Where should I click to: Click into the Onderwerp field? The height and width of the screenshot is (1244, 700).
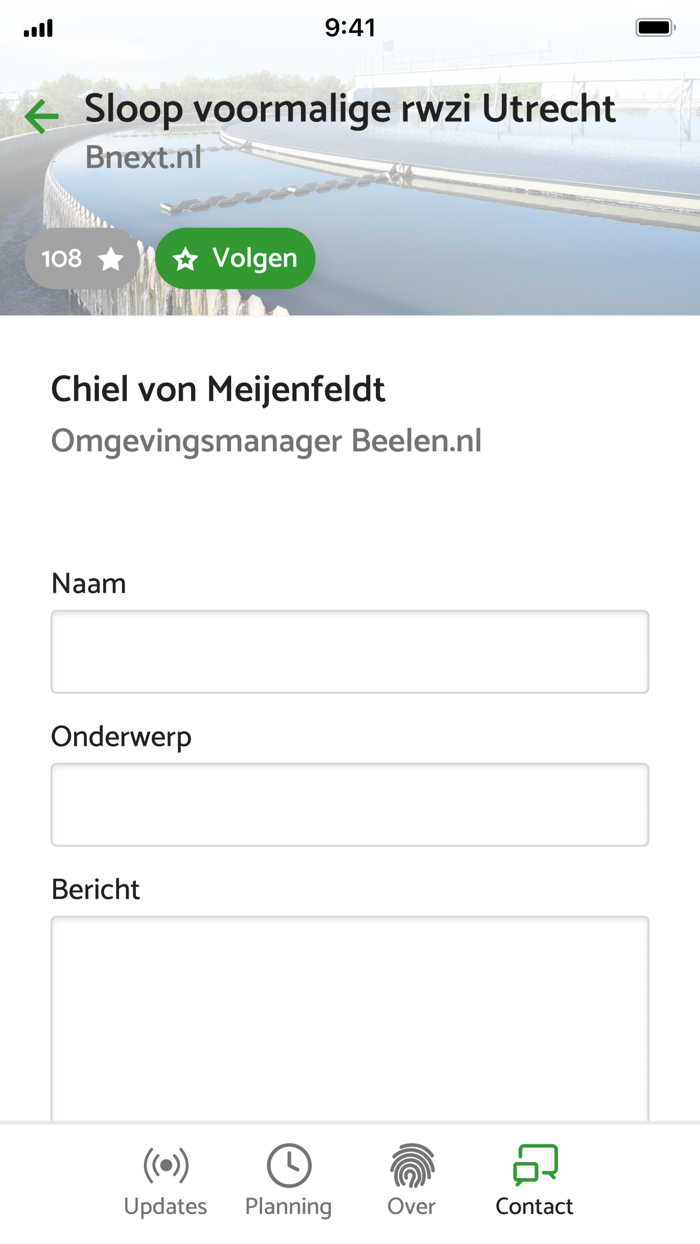point(350,805)
